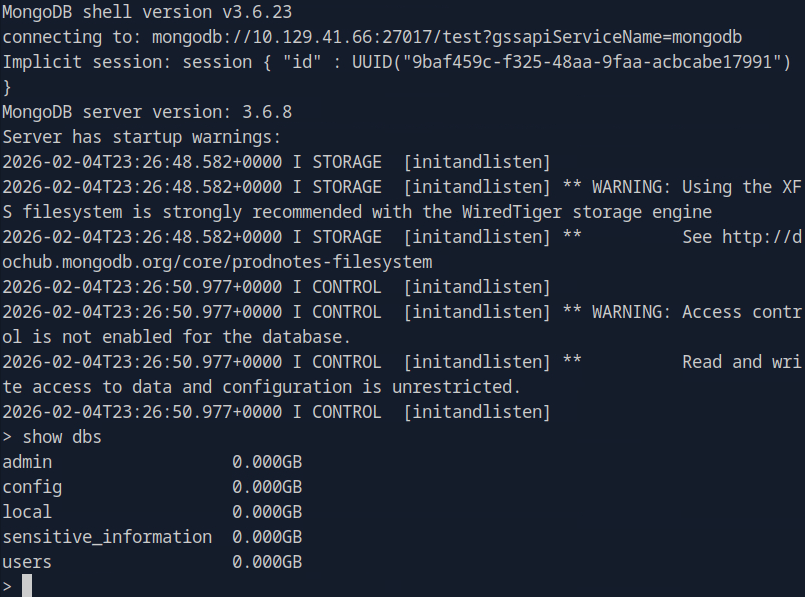This screenshot has width=805, height=597.
Task: Click the size value beside sensitive_information
Action: click(267, 537)
